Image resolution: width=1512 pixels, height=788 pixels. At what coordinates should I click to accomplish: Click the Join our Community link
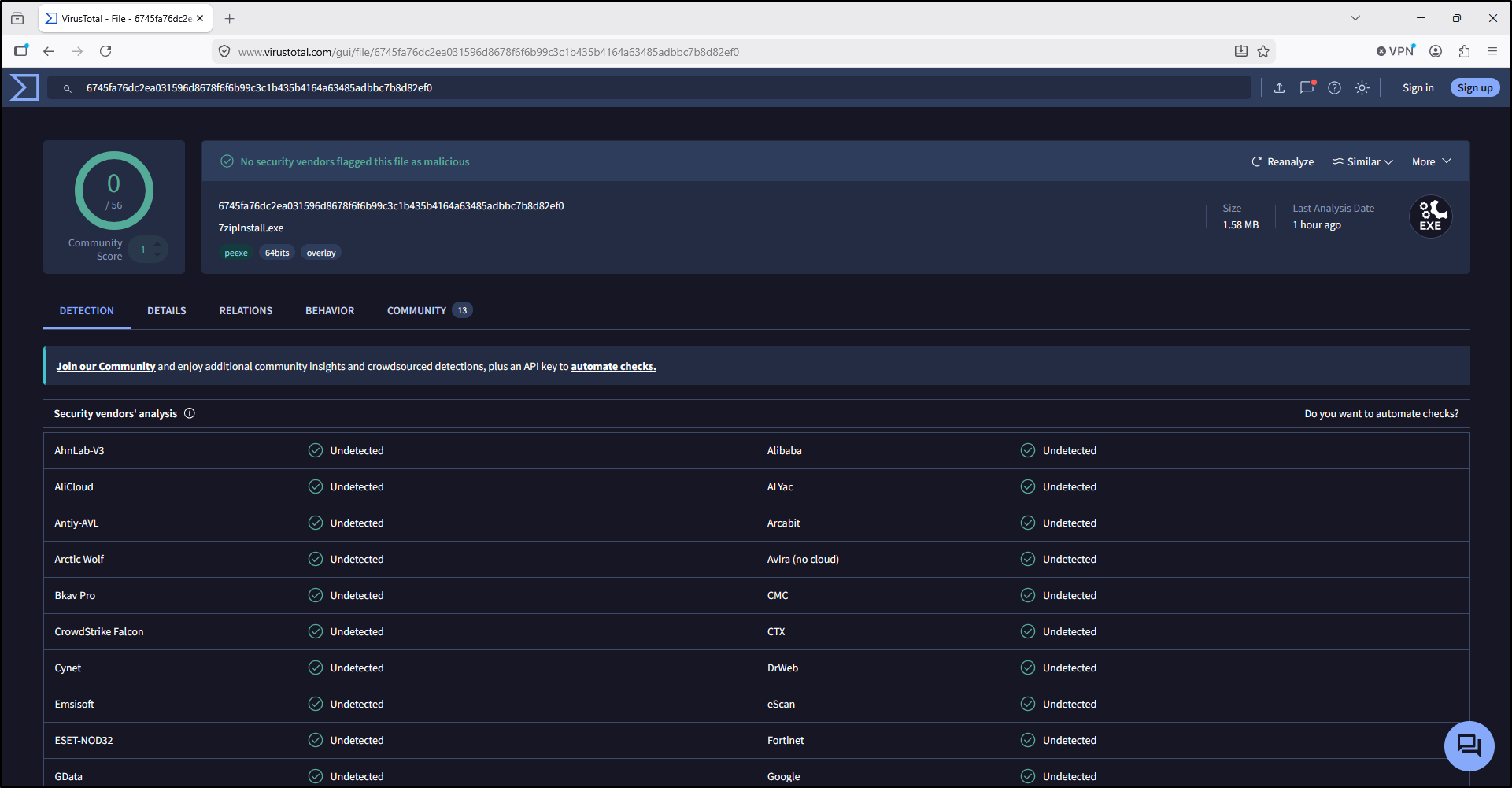[x=105, y=366]
